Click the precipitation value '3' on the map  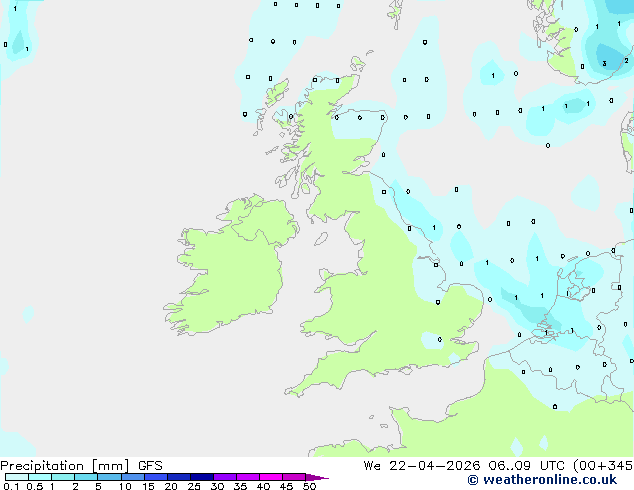point(604,63)
